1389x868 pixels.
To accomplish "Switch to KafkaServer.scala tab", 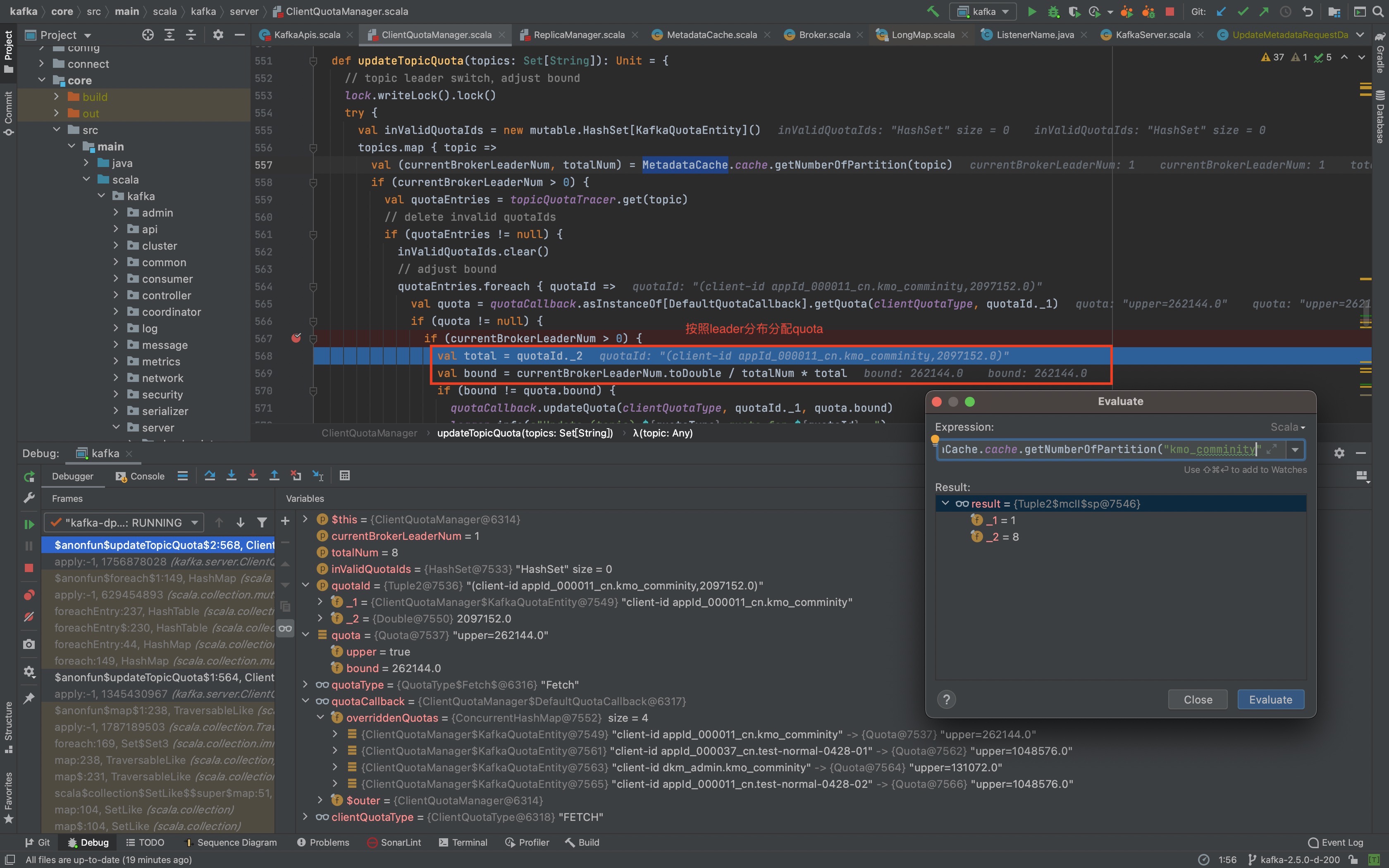I will point(1152,34).
